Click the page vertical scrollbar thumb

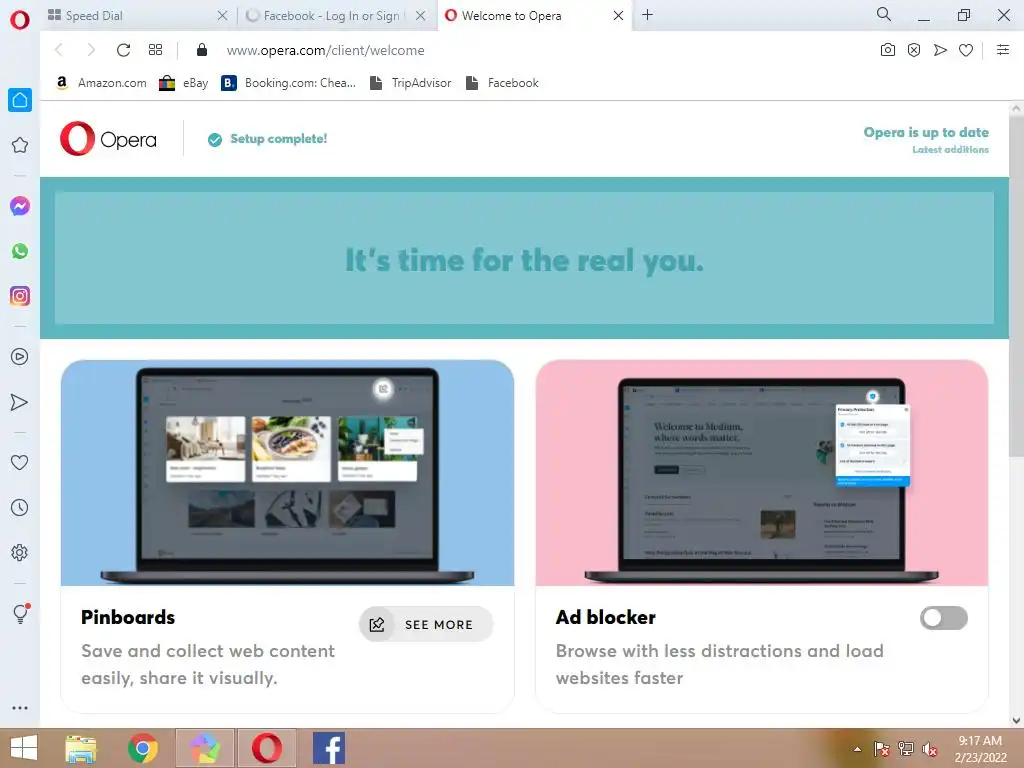tap(1016, 287)
